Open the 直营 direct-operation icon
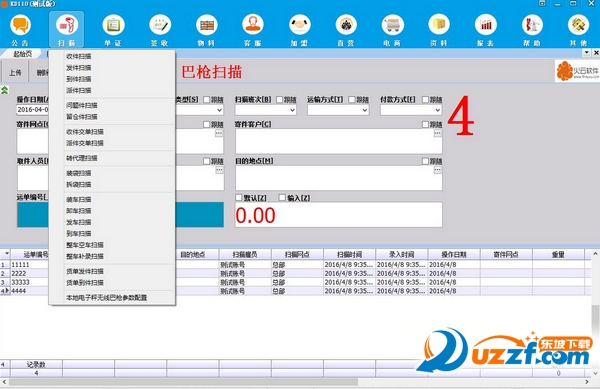 346,25
